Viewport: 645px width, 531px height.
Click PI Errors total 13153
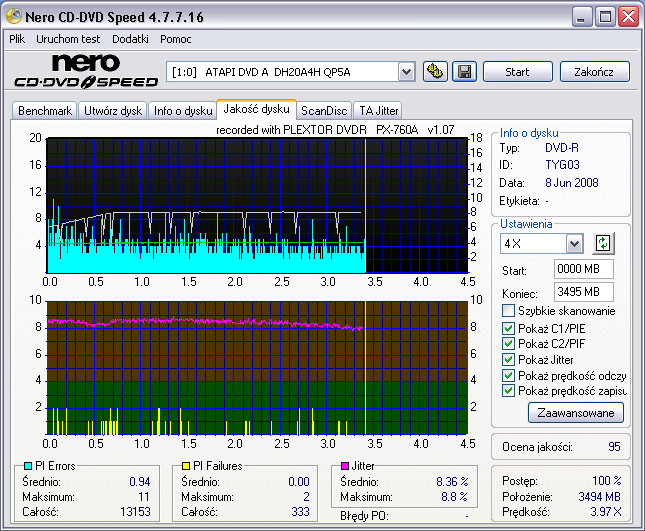click(135, 512)
